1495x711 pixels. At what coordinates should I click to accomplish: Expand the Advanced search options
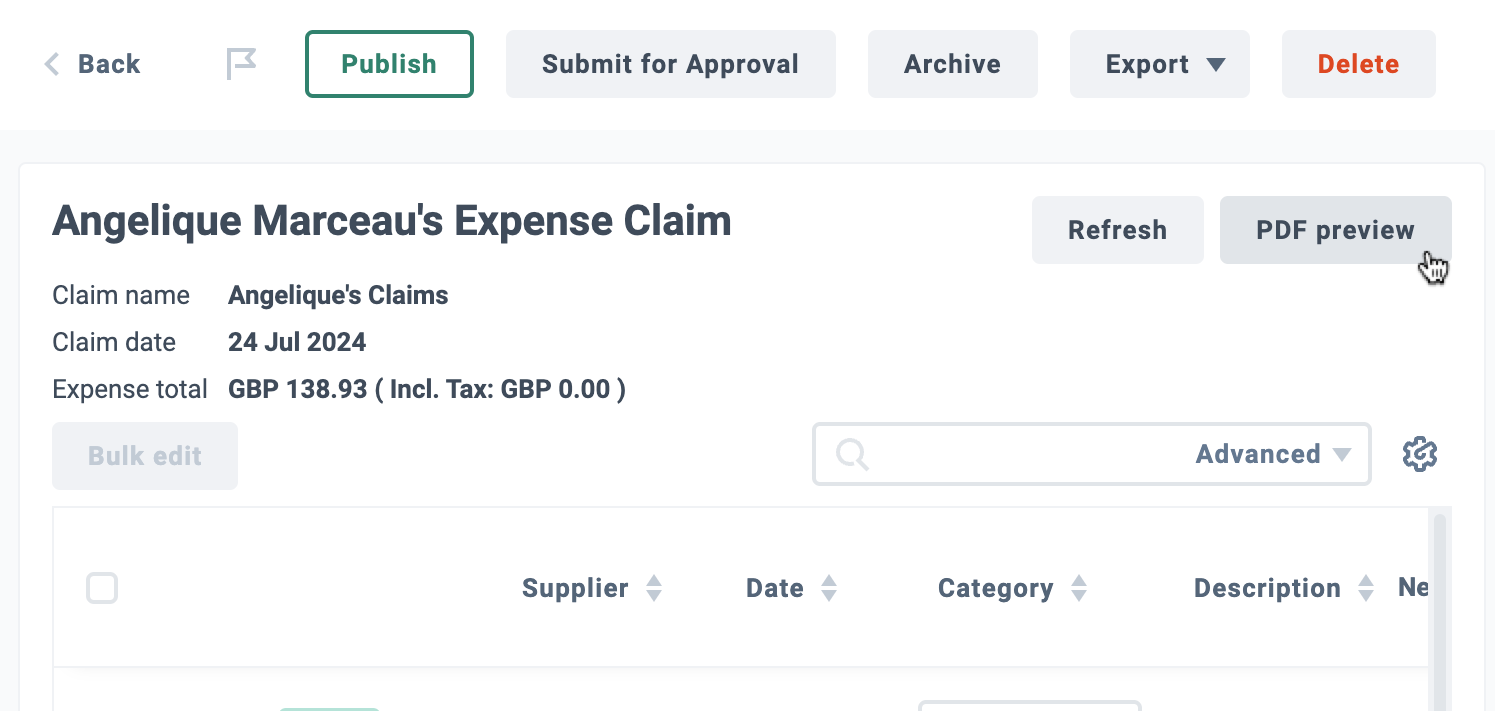pos(1273,454)
